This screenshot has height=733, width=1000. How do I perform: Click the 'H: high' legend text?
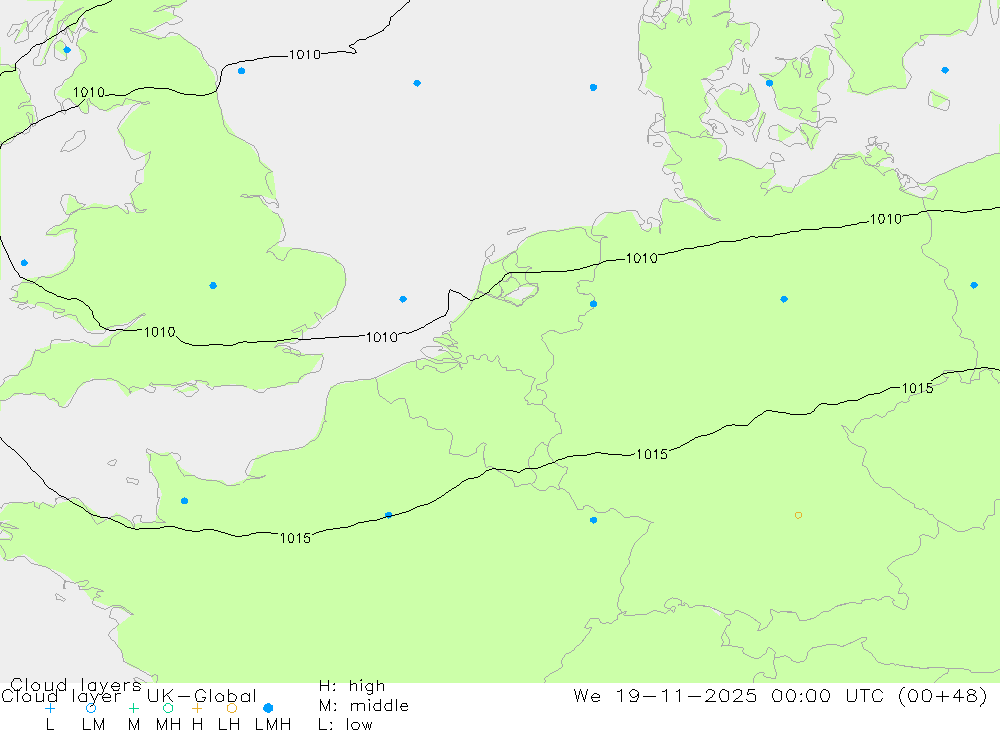pos(352,686)
